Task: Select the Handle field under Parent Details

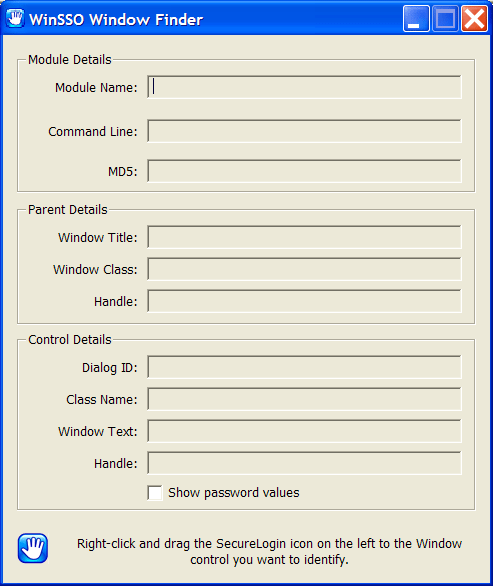Action: (x=304, y=301)
